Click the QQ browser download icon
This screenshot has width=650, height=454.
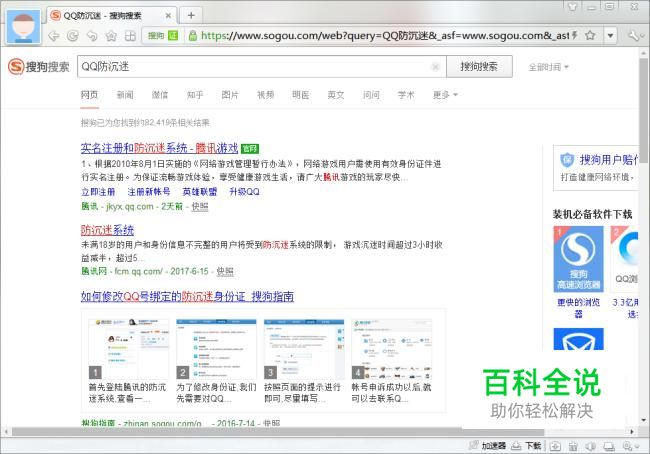(624, 259)
